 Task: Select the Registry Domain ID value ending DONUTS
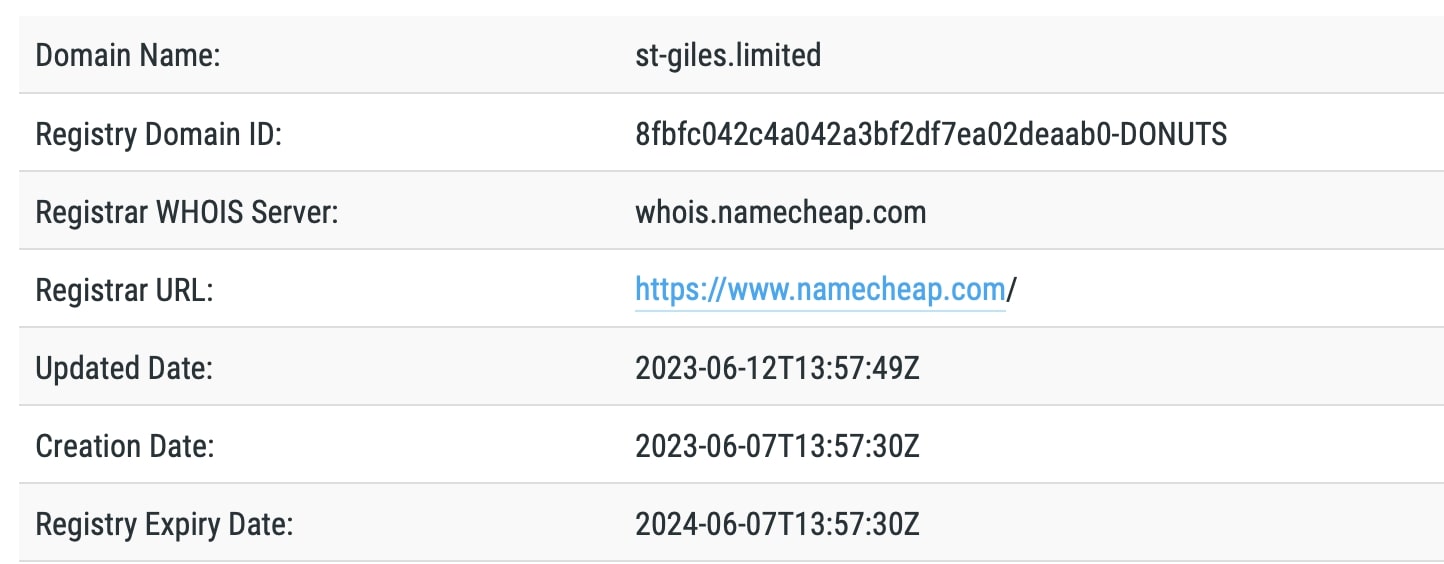(931, 134)
